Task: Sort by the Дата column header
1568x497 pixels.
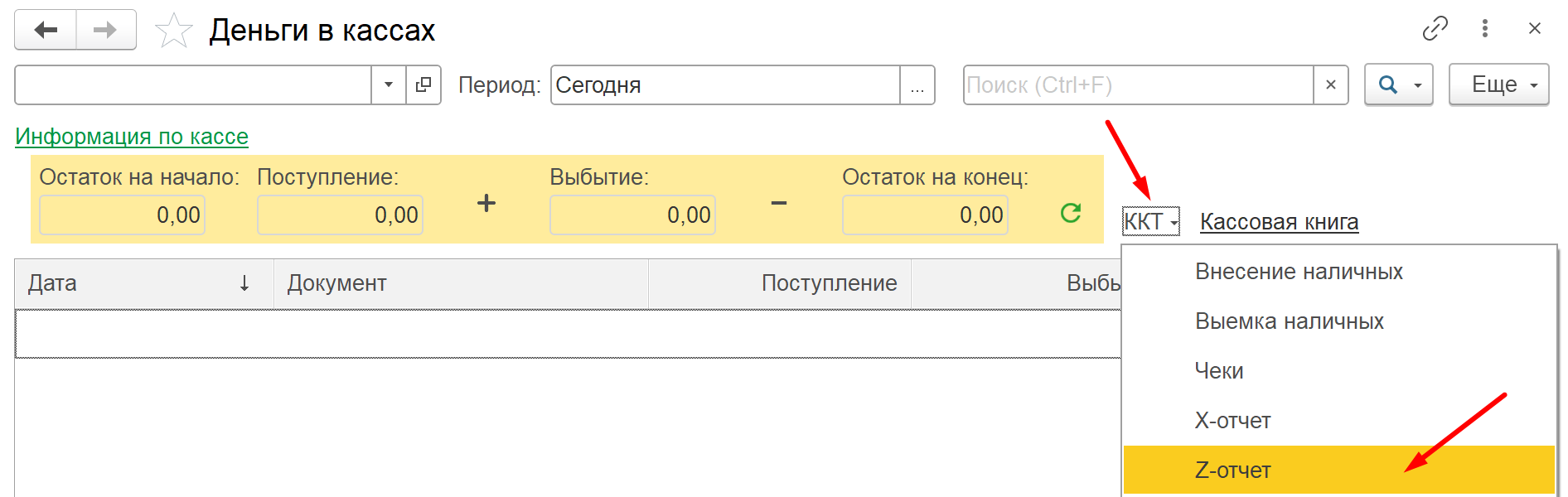Action: 144,283
